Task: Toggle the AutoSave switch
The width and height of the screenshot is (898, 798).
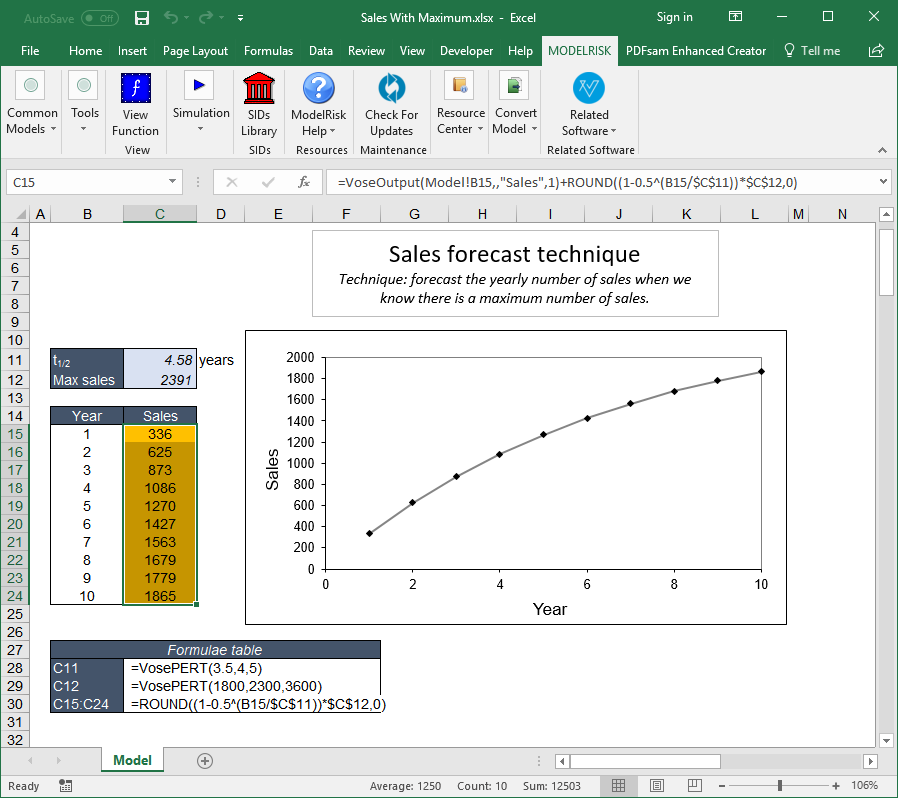Action: click(99, 17)
